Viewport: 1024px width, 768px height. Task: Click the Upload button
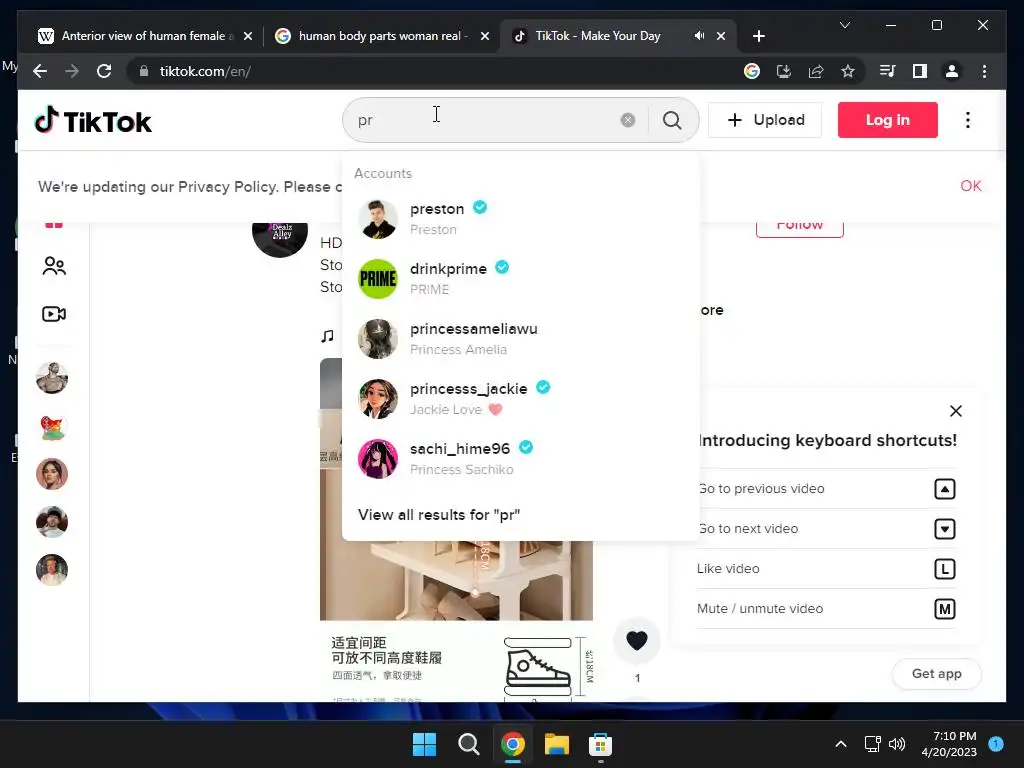[765, 120]
